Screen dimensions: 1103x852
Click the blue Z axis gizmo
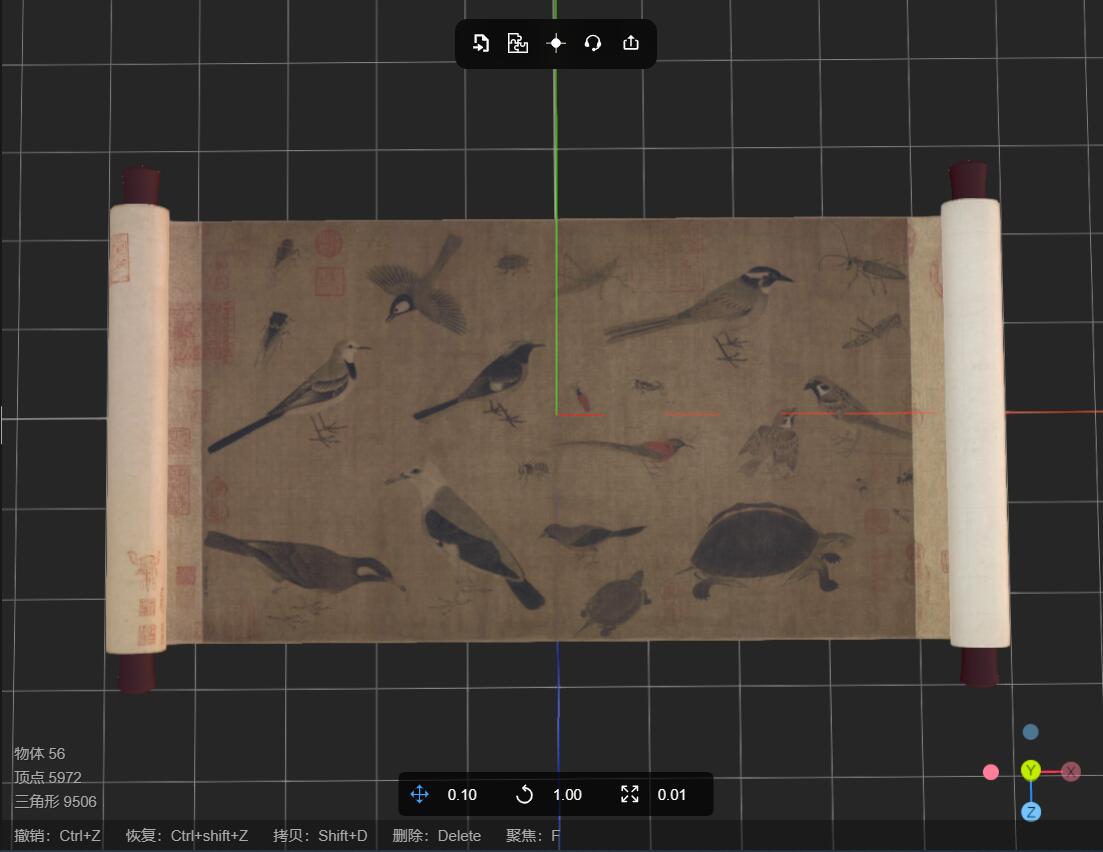1031,812
